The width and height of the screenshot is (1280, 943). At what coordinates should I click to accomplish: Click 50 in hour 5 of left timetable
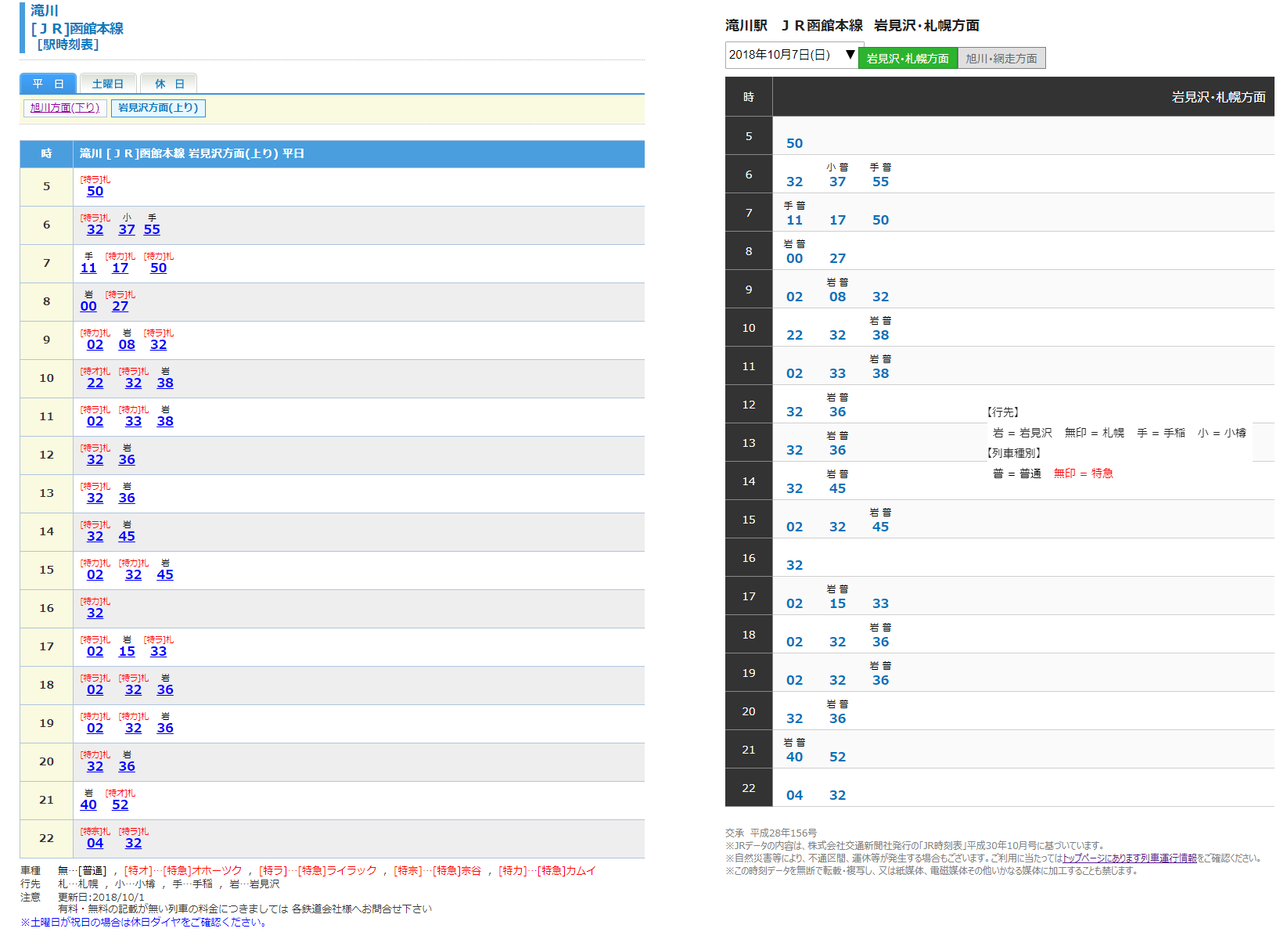point(95,191)
